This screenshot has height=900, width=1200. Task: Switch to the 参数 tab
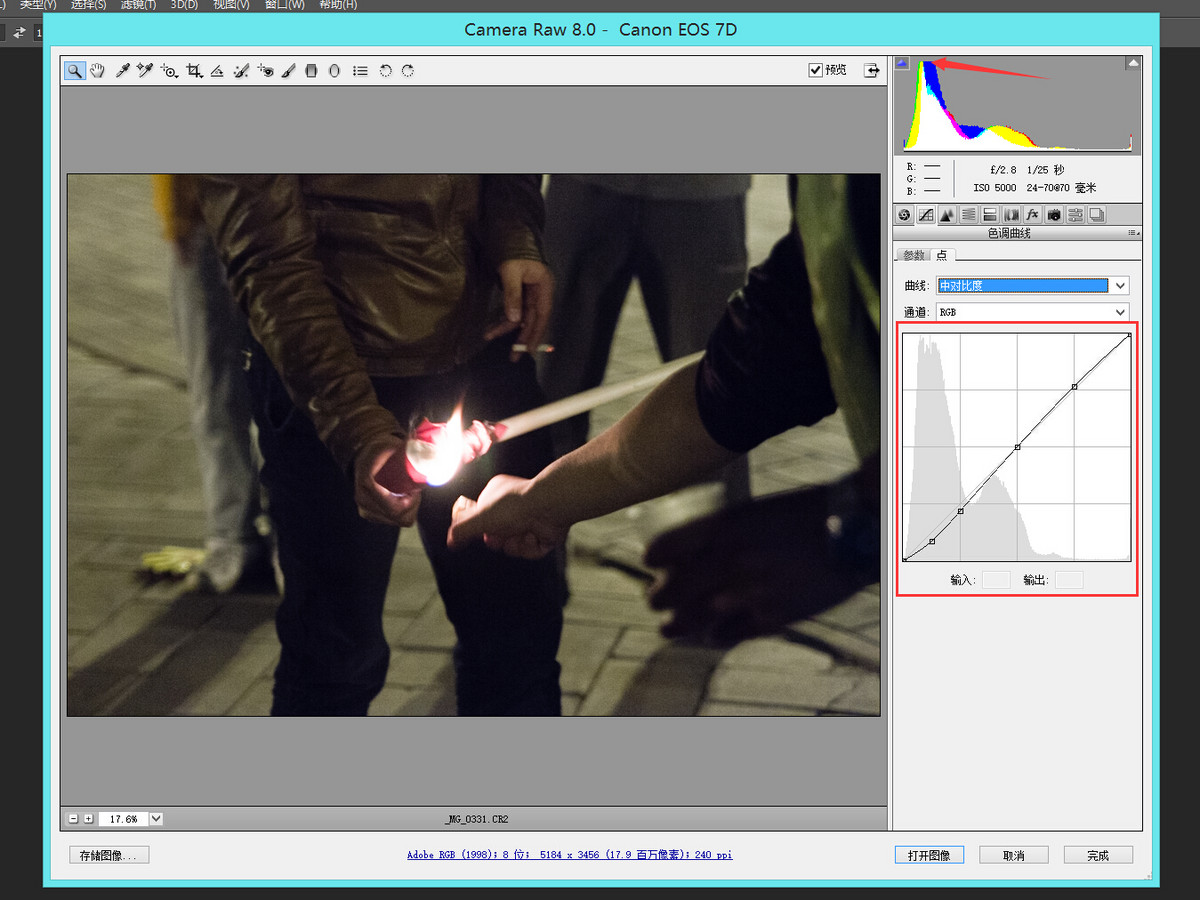tap(913, 255)
